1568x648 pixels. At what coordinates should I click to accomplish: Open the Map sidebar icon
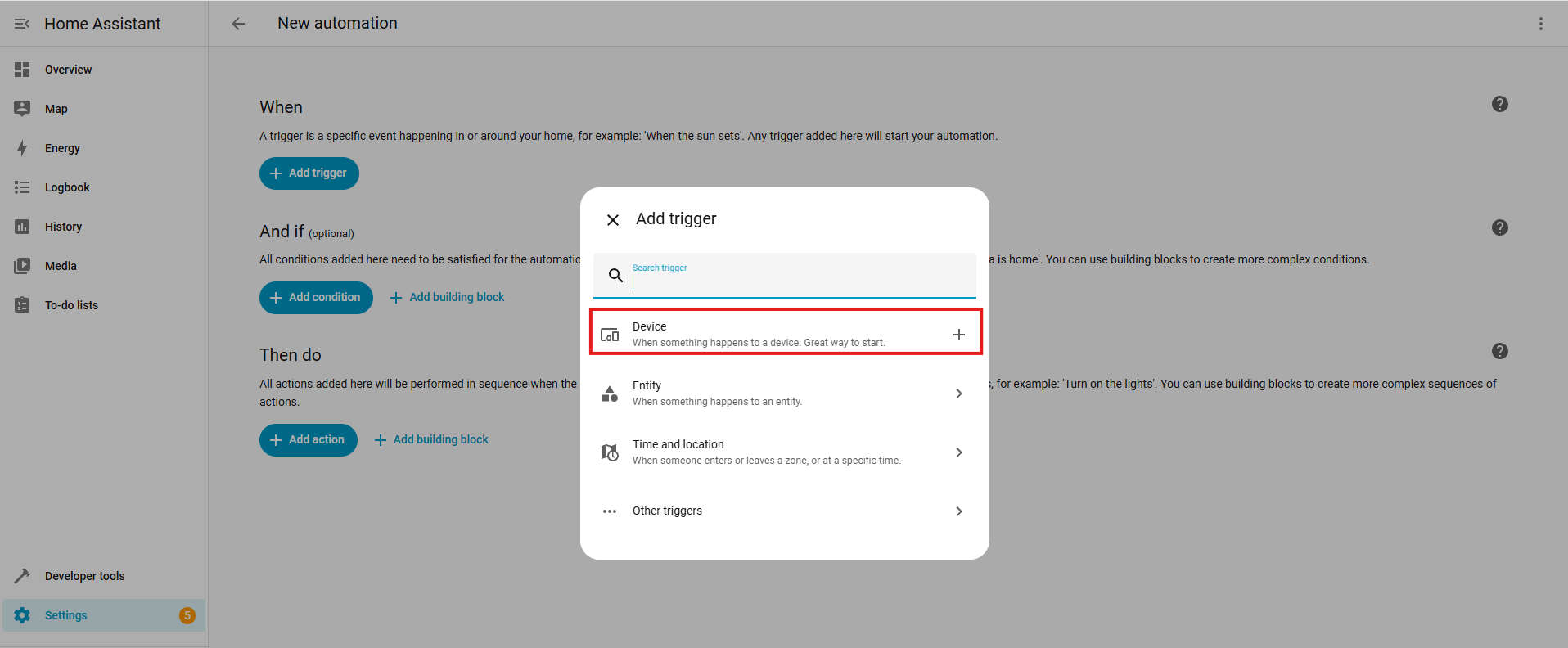point(22,109)
